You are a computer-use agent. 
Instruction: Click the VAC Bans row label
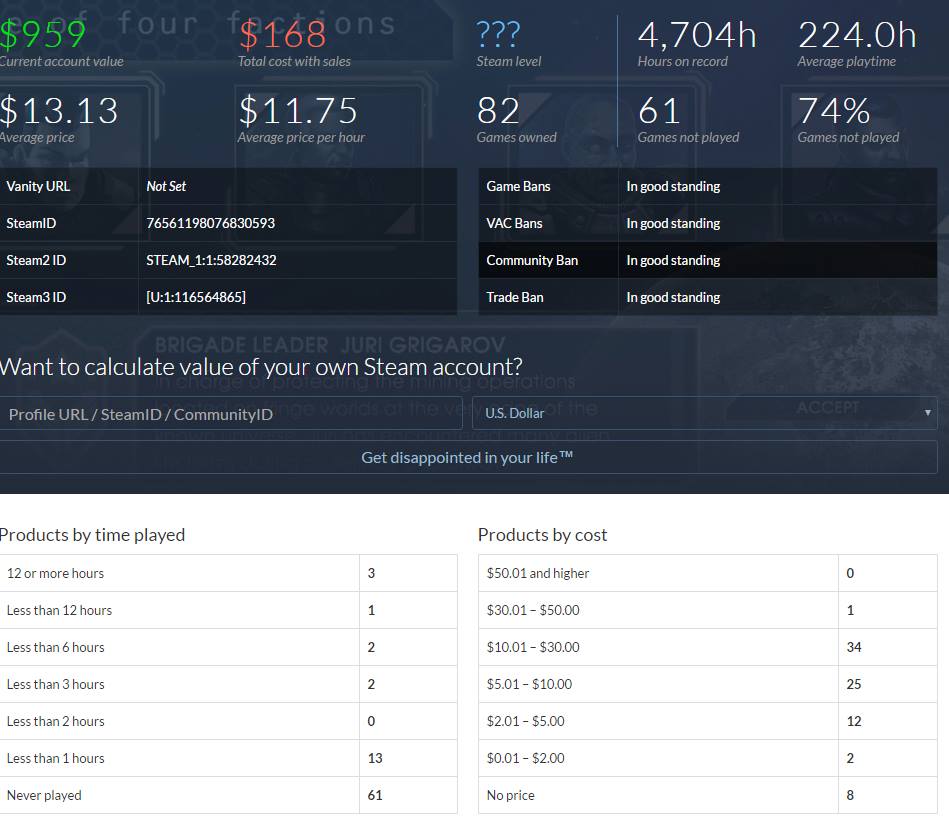coord(514,223)
